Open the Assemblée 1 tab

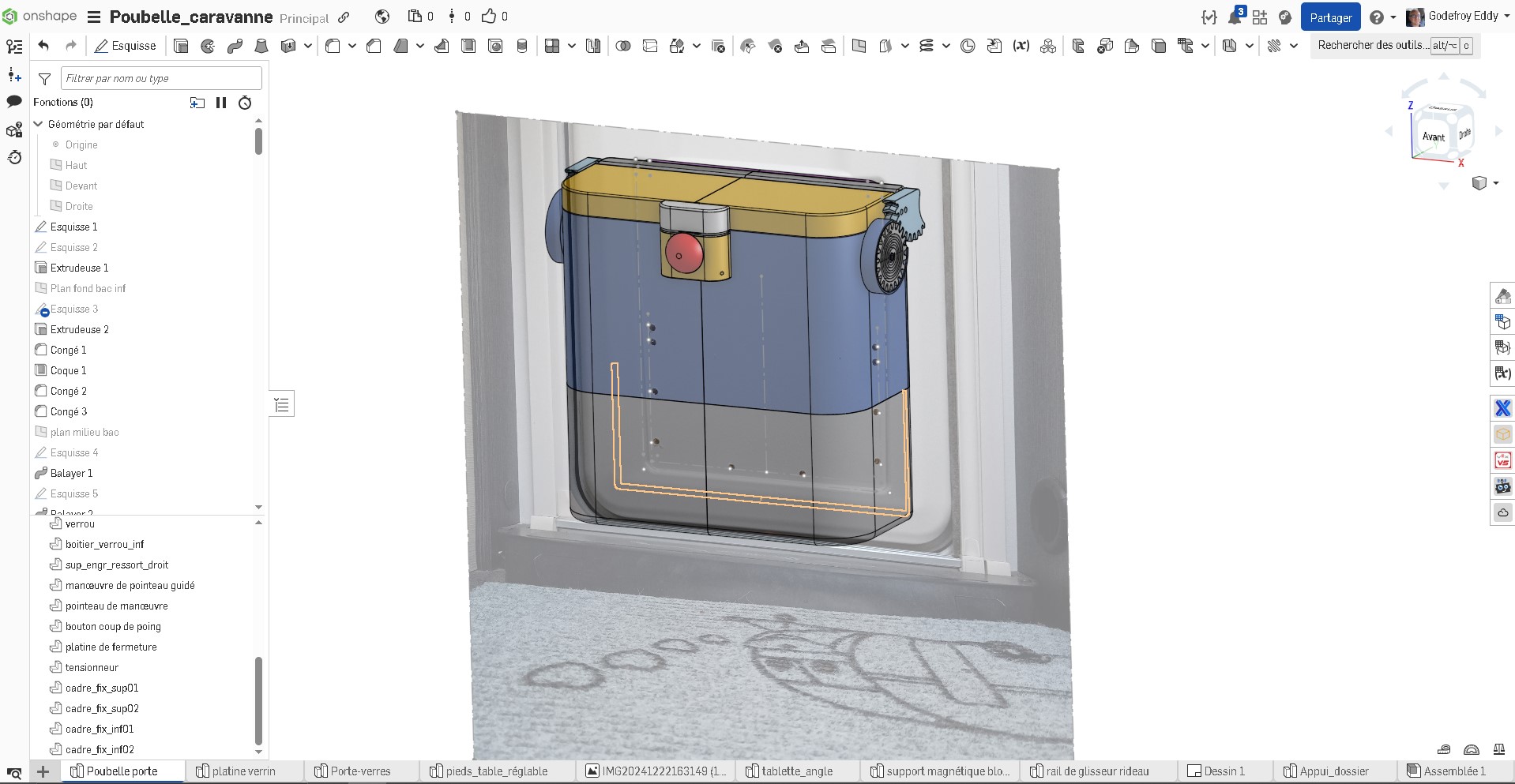point(1446,771)
